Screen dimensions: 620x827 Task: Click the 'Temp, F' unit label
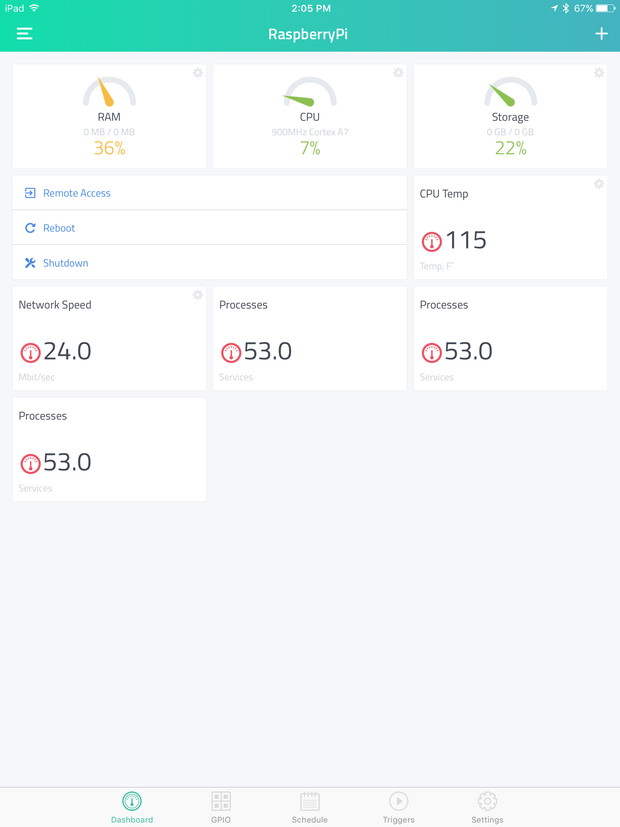coord(437,266)
